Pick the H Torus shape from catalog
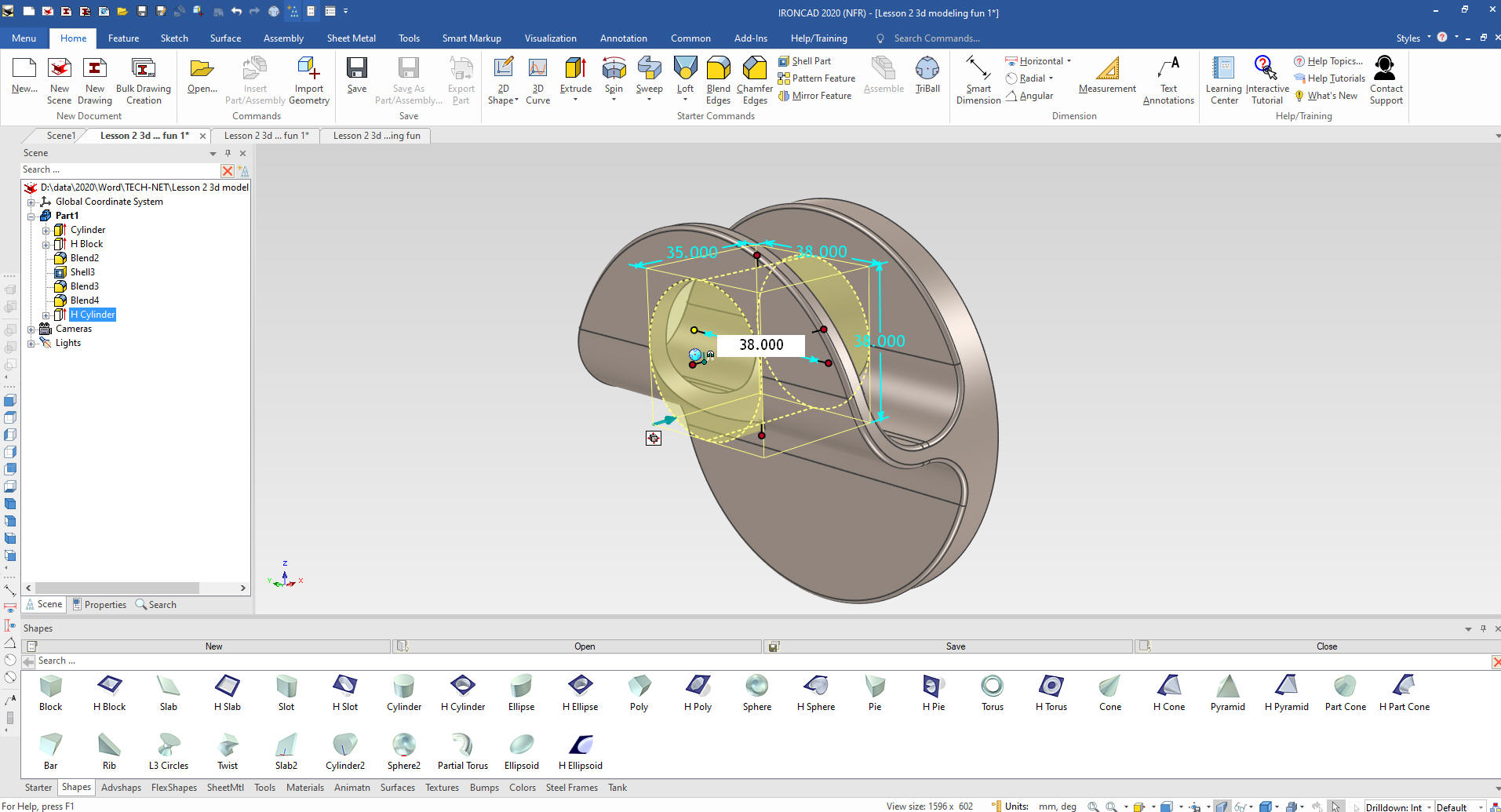Viewport: 1501px width, 812px height. [x=1051, y=687]
